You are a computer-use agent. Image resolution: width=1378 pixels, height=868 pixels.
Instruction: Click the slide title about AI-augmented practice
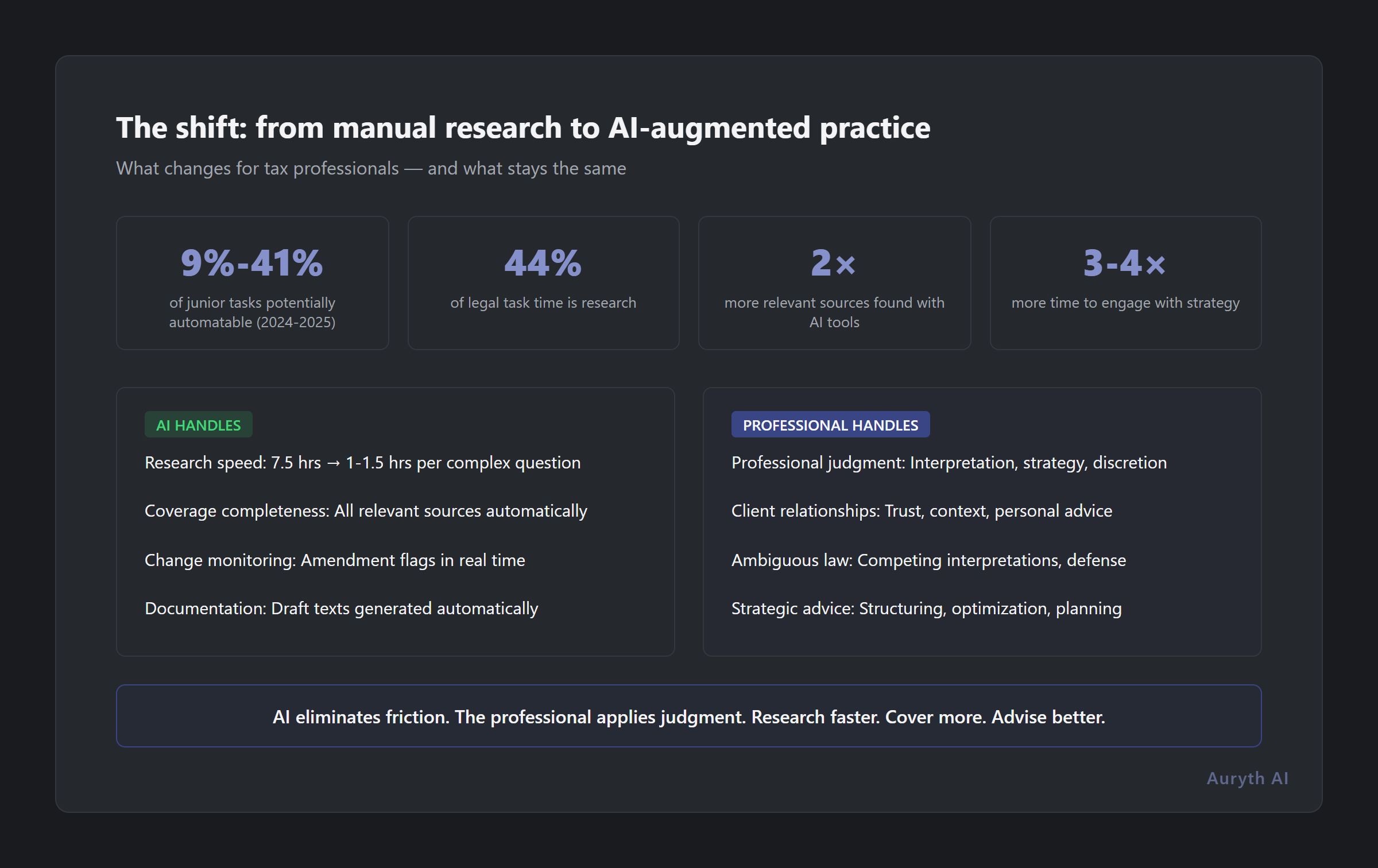(x=523, y=127)
